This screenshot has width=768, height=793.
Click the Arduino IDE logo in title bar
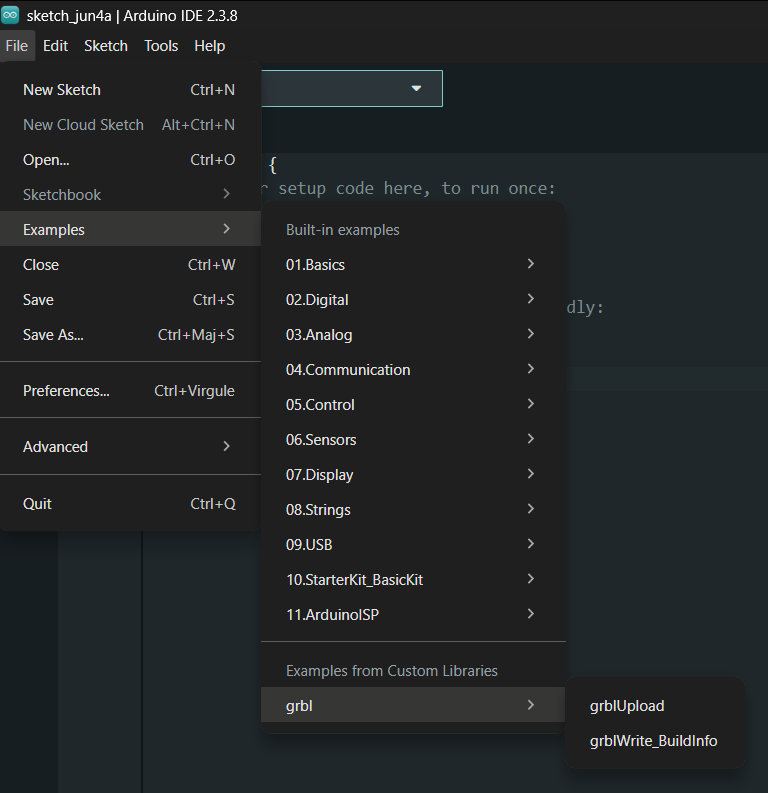point(10,15)
